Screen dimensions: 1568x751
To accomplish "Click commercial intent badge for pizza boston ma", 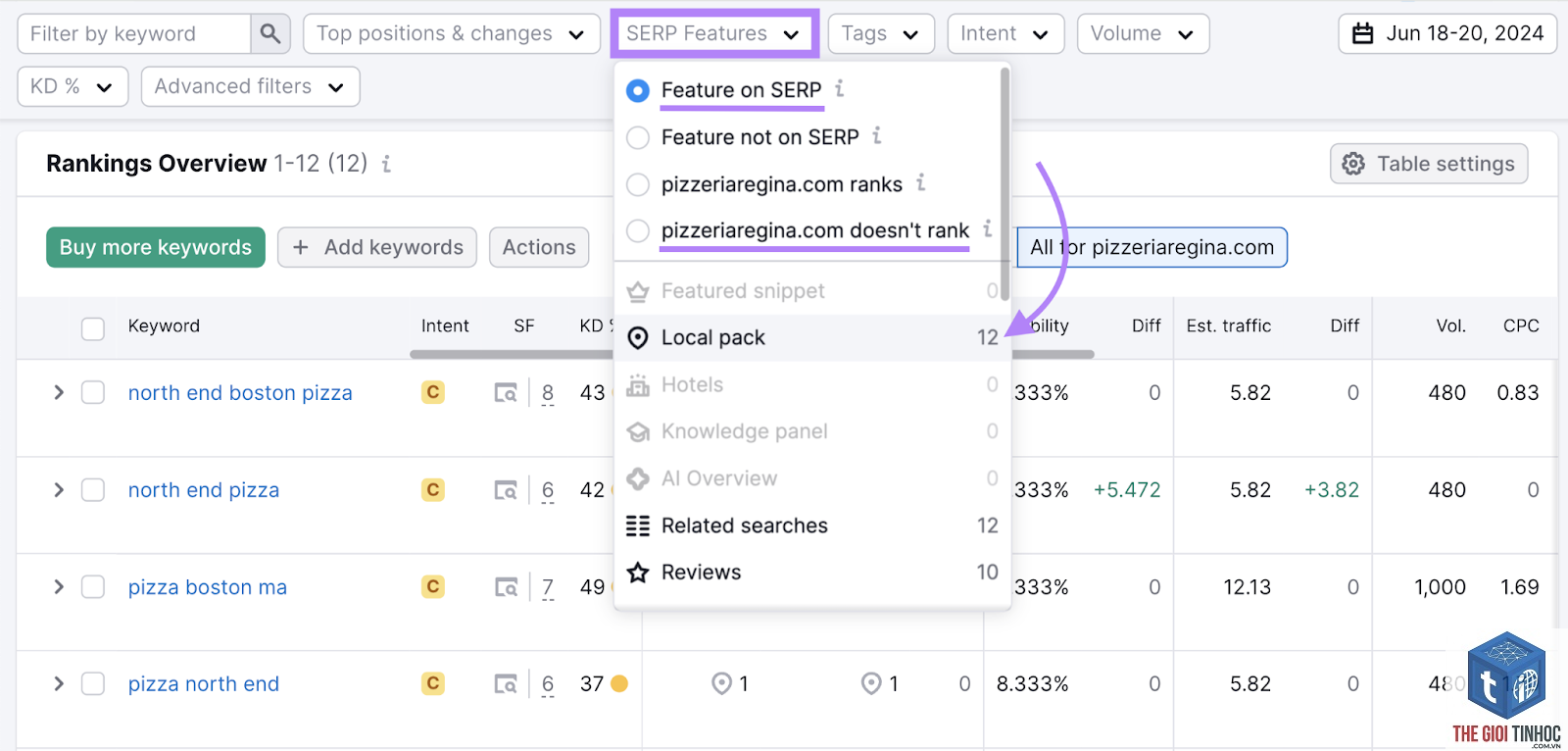I will (433, 586).
